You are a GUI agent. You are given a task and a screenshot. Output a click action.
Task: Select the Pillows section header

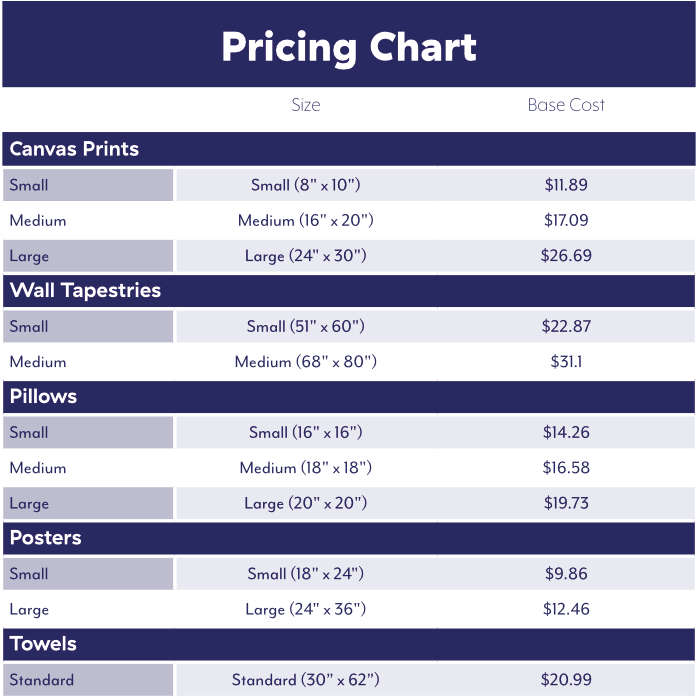[44, 396]
